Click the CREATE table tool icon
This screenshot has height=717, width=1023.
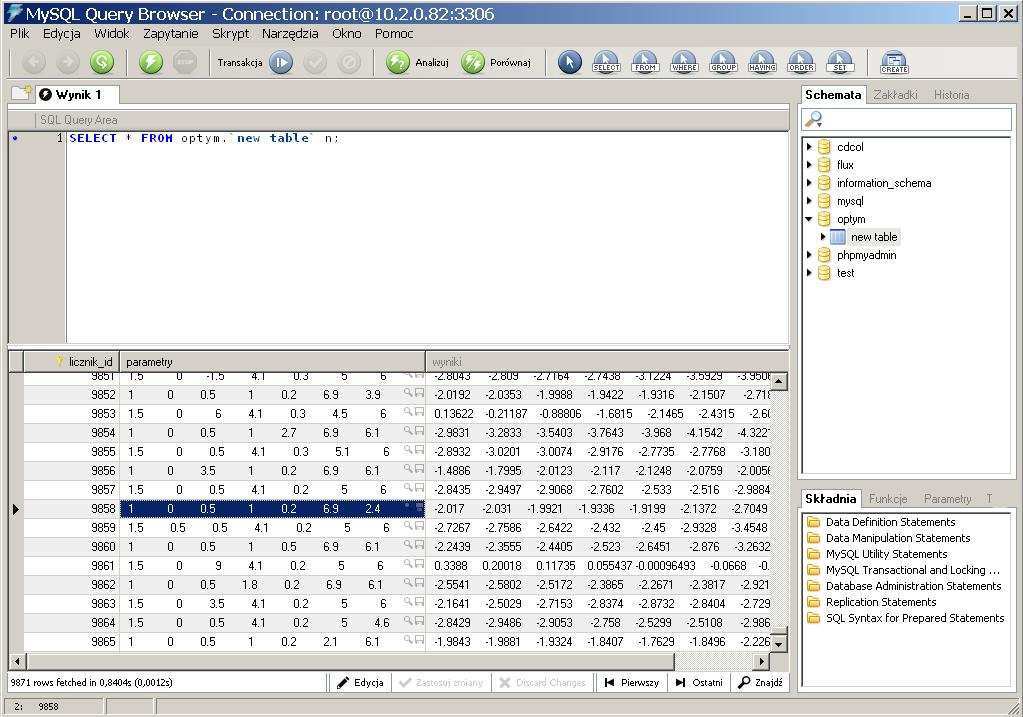pyautogui.click(x=894, y=63)
